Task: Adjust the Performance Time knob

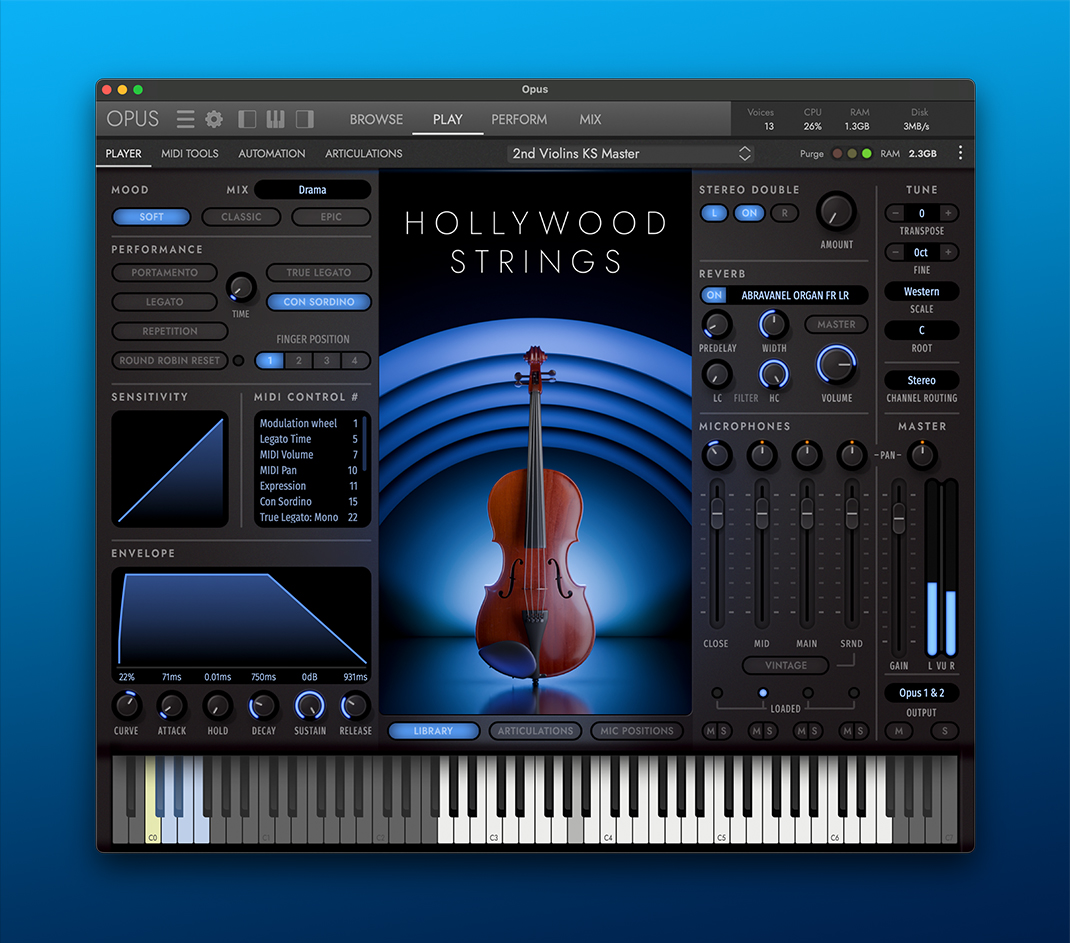Action: click(241, 287)
